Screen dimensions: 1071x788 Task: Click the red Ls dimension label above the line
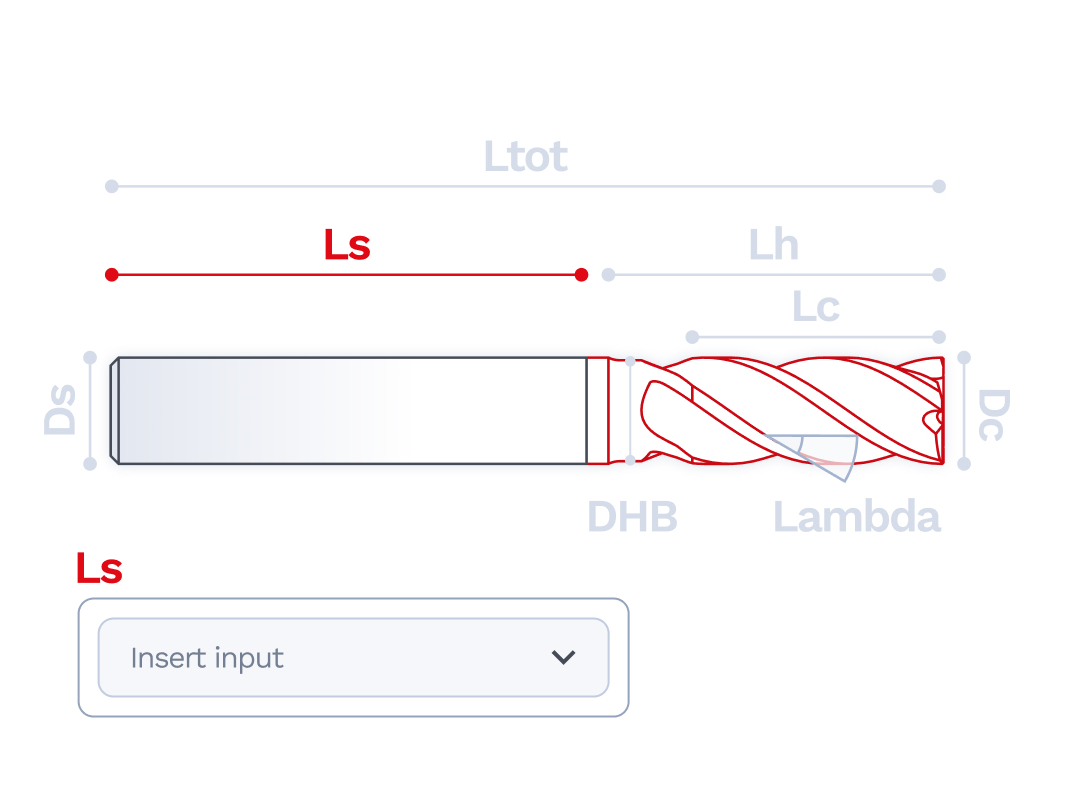[x=347, y=244]
